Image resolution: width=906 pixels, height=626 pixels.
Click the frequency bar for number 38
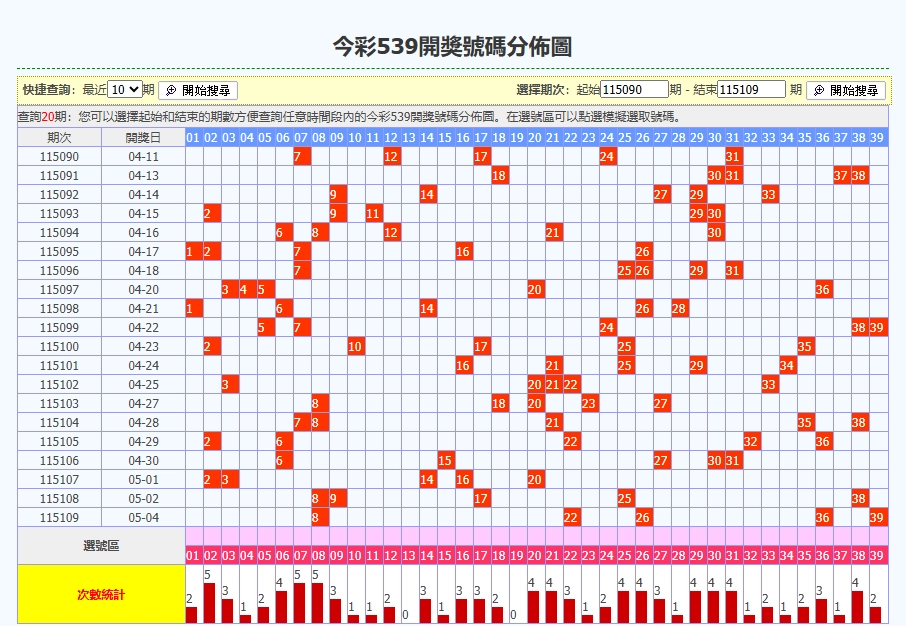(857, 607)
